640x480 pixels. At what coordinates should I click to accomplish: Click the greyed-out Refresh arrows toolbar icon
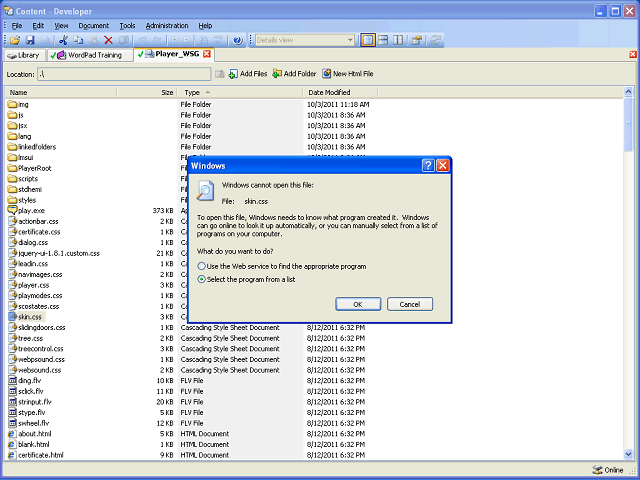pyautogui.click(x=435, y=40)
